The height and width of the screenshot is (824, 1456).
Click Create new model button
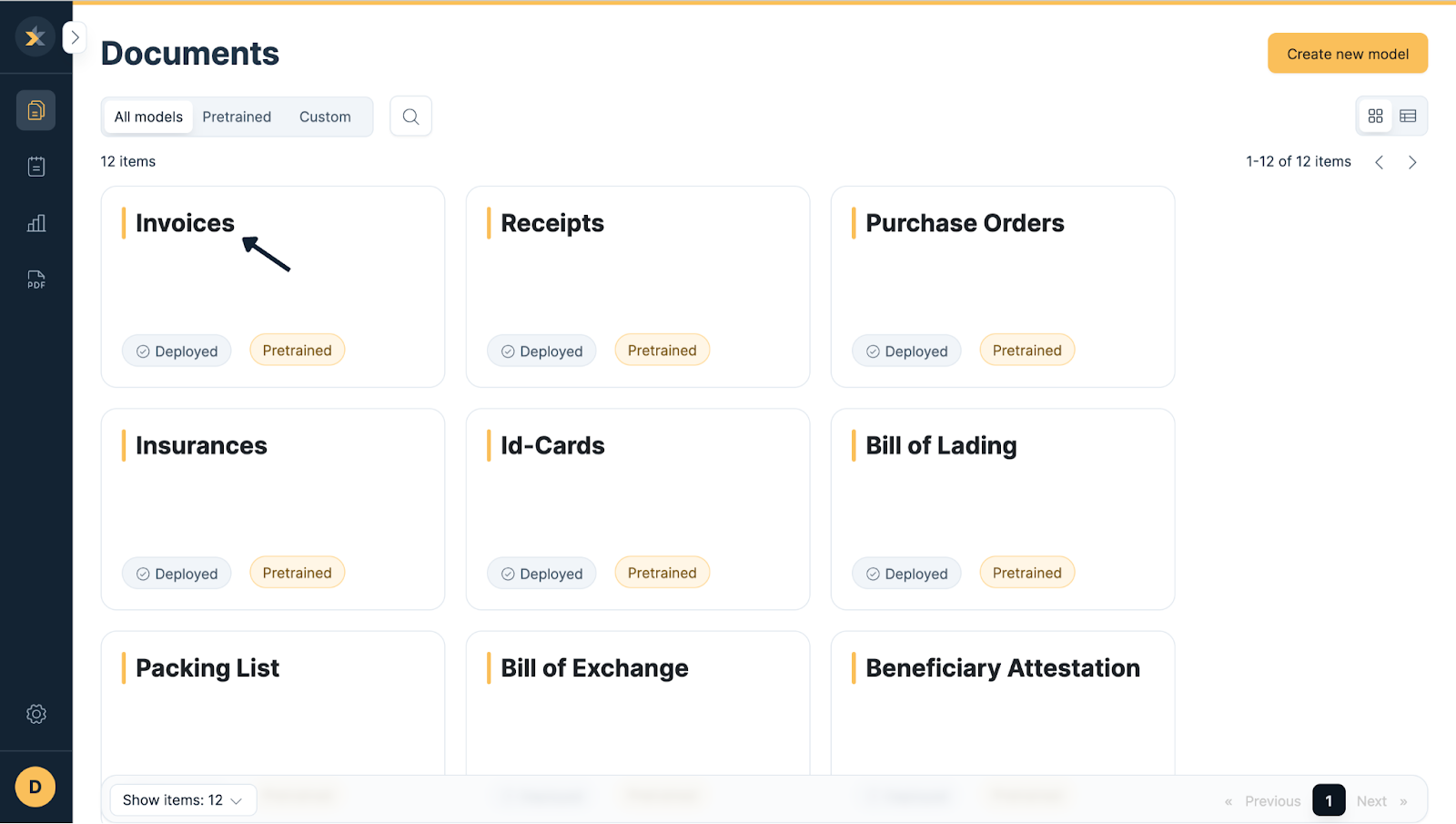(x=1348, y=54)
